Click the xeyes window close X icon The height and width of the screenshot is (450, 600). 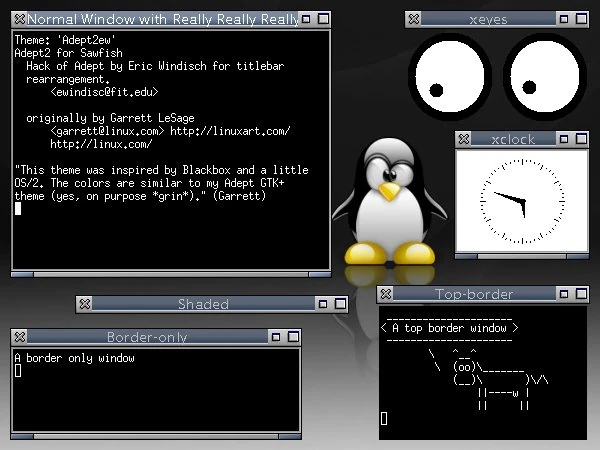414,19
